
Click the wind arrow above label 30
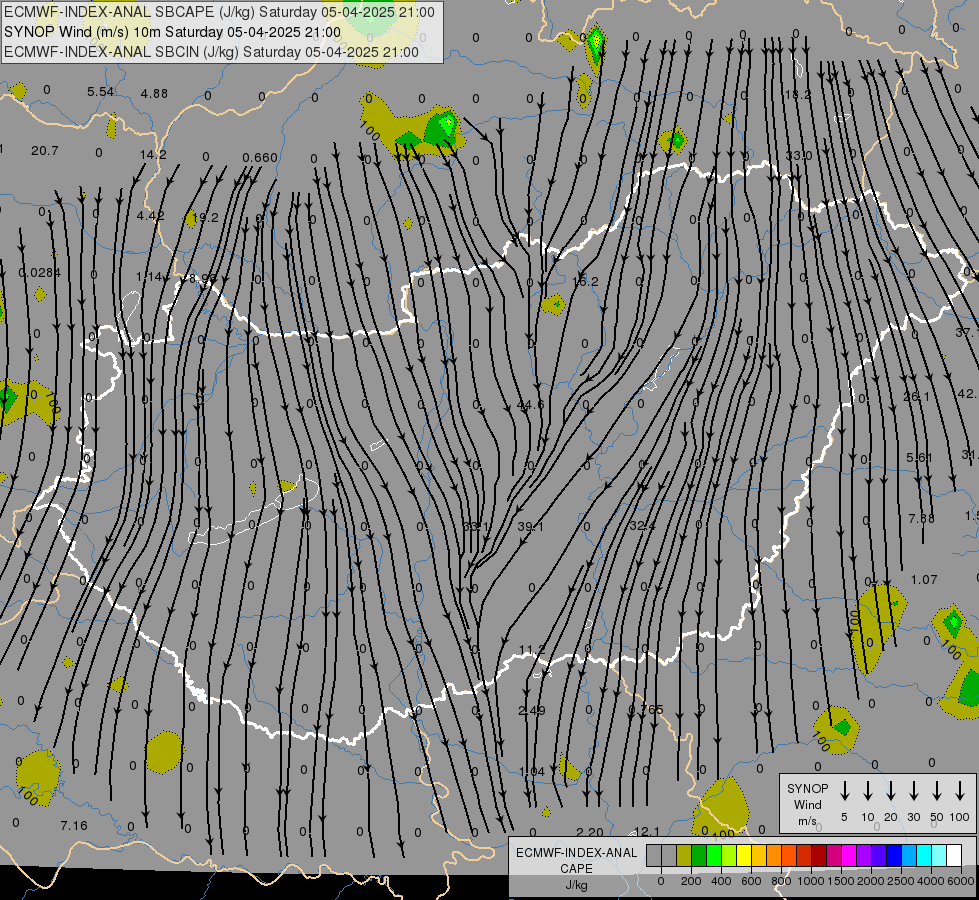coord(913,791)
